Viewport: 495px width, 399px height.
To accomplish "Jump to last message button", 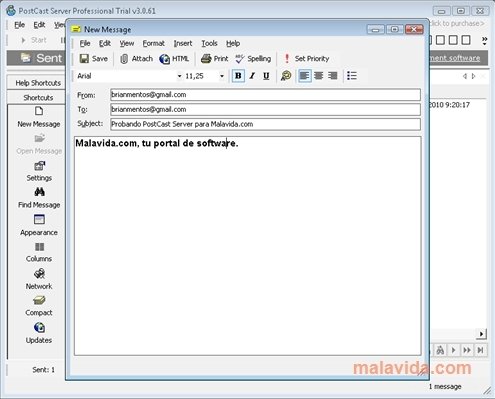I will point(480,350).
